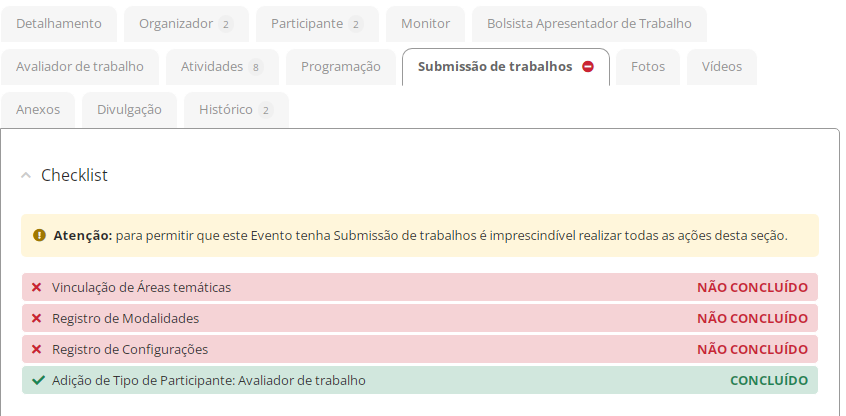The width and height of the screenshot is (846, 416).
Task: Switch to the Programação tab
Action: point(341,67)
